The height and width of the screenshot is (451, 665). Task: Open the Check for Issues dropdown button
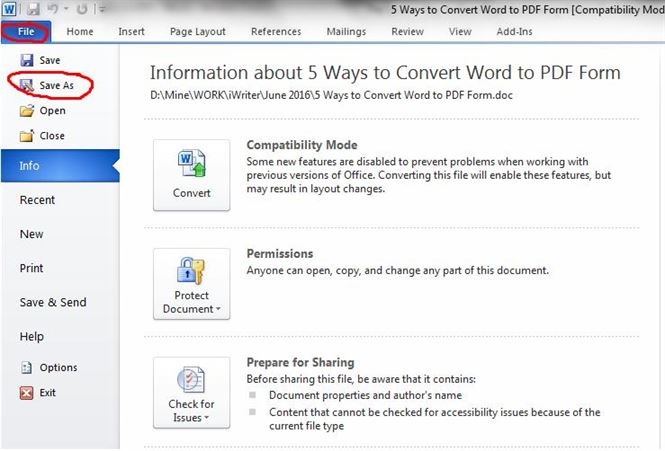191,392
